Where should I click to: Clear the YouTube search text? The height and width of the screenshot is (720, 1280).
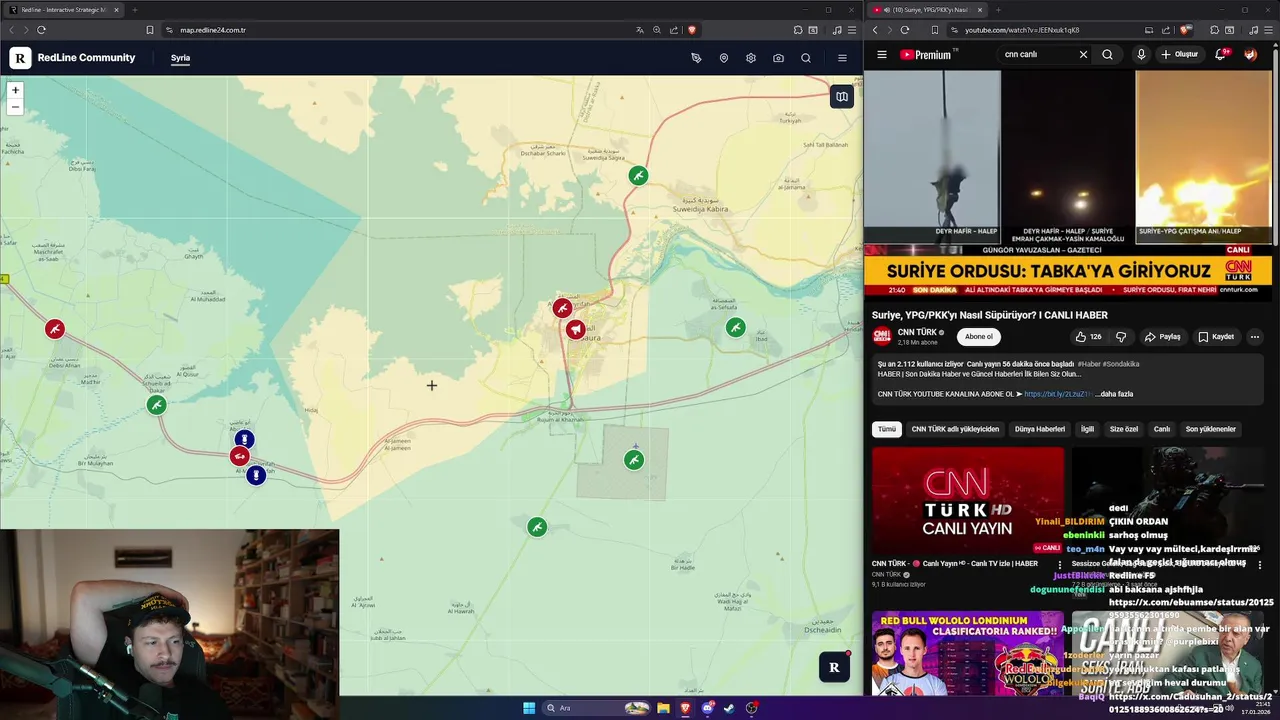point(1083,55)
